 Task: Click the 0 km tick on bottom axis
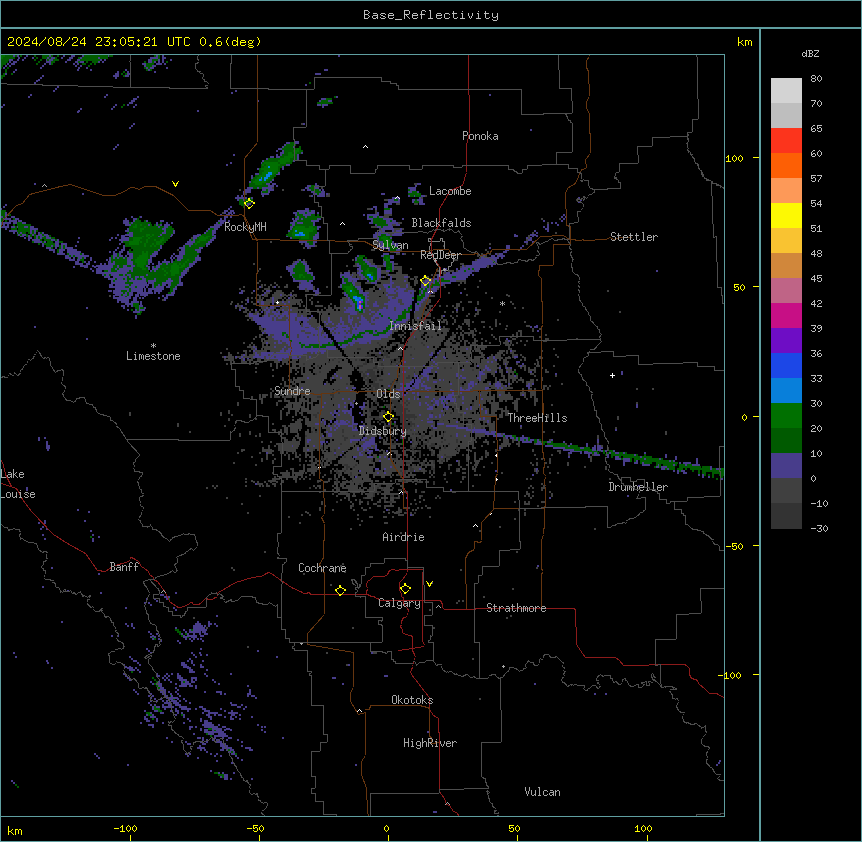click(x=386, y=828)
